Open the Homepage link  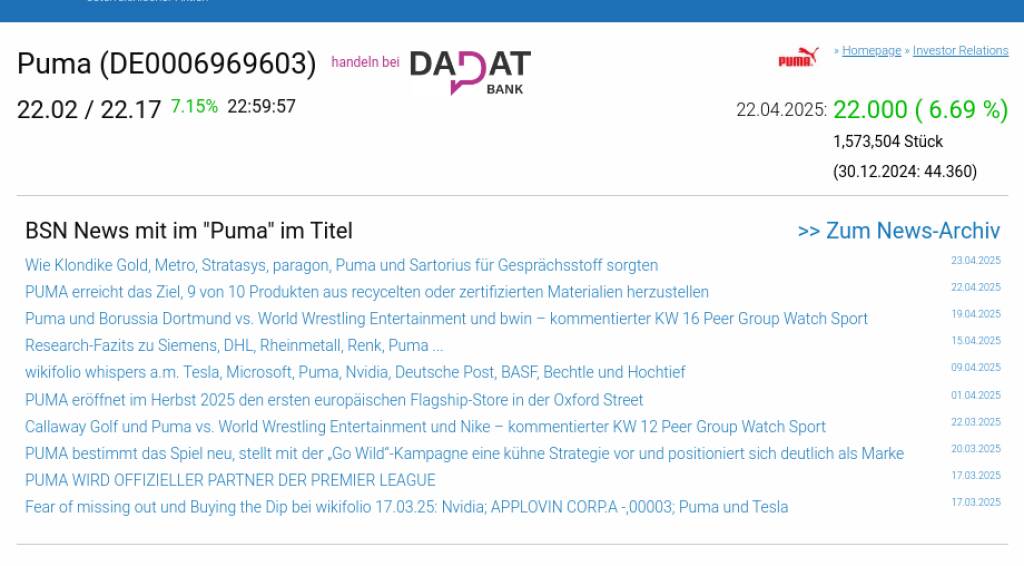pyautogui.click(x=871, y=51)
